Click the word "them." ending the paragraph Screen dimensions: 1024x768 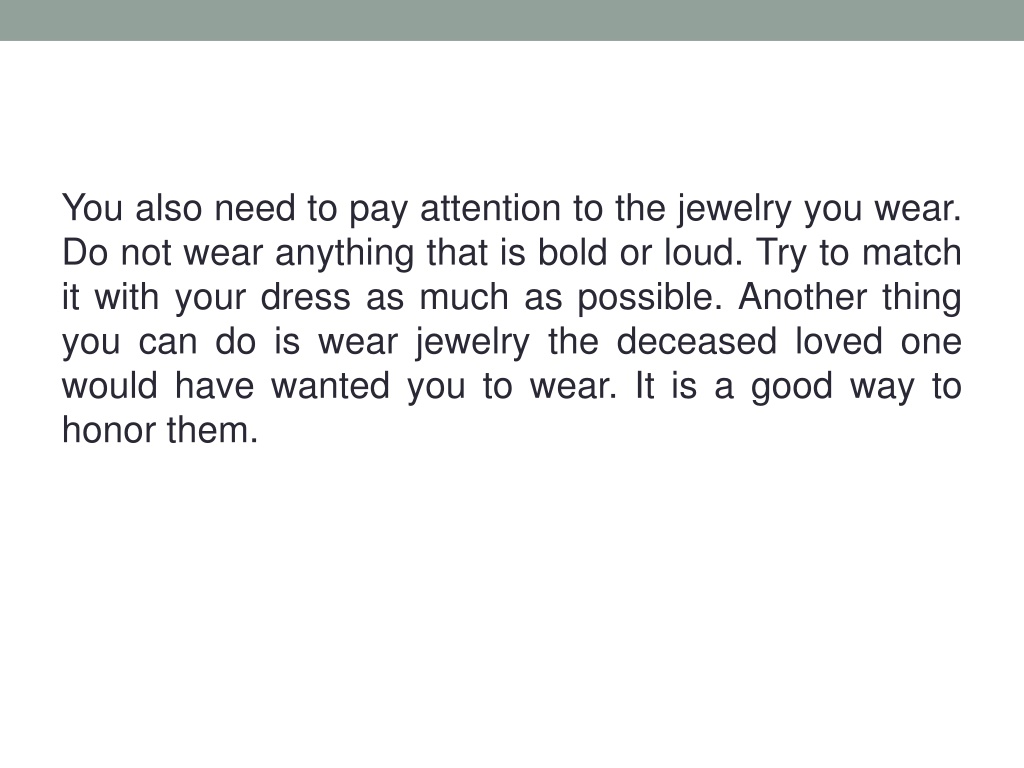212,430
